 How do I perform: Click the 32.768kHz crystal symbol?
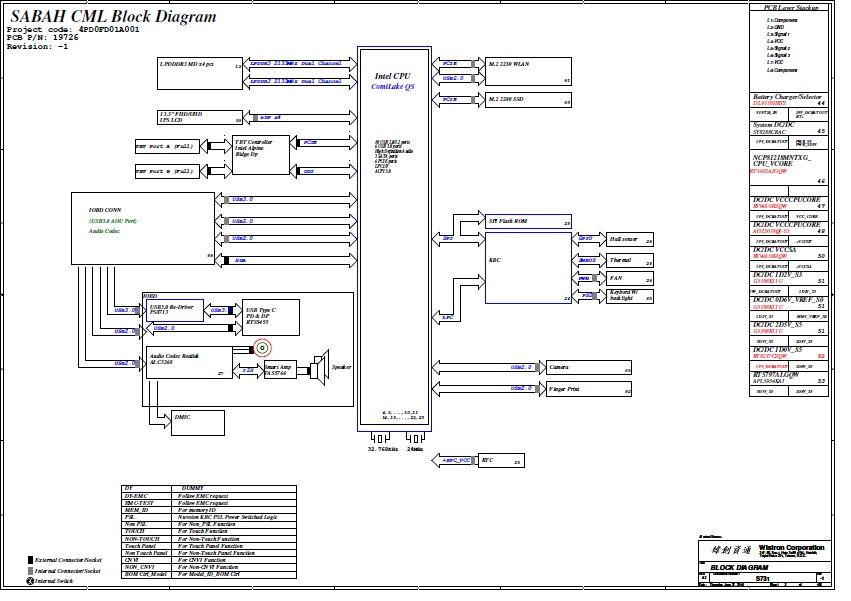[381, 439]
